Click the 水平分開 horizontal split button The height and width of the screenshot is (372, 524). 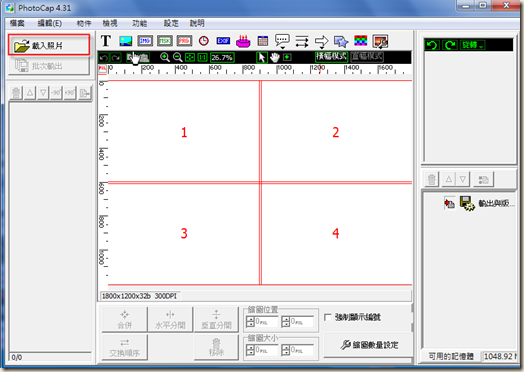[x=170, y=320]
